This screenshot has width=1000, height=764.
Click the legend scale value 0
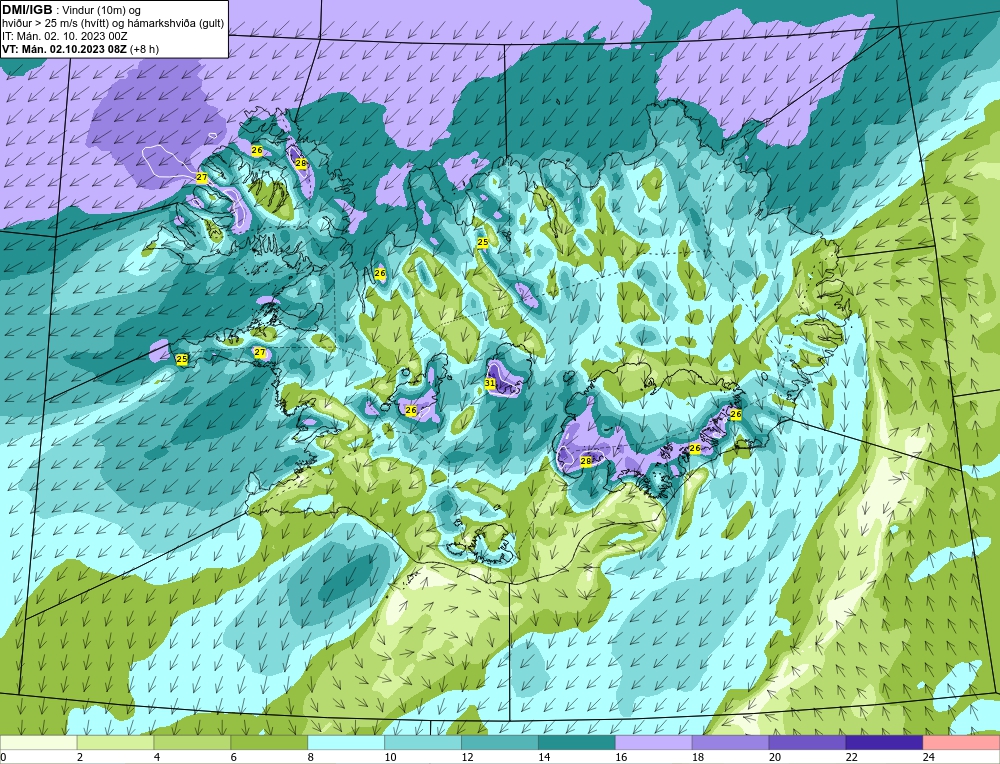click(4, 757)
